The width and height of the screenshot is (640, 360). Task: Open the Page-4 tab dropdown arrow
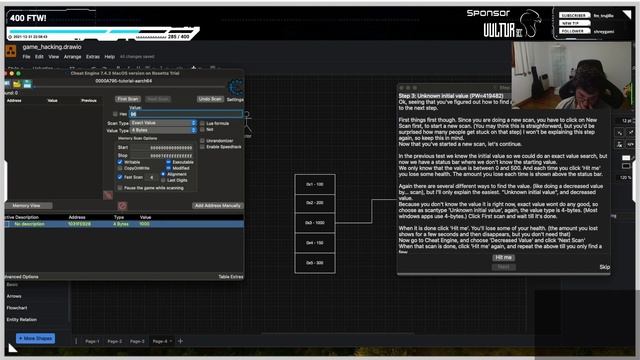click(171, 341)
